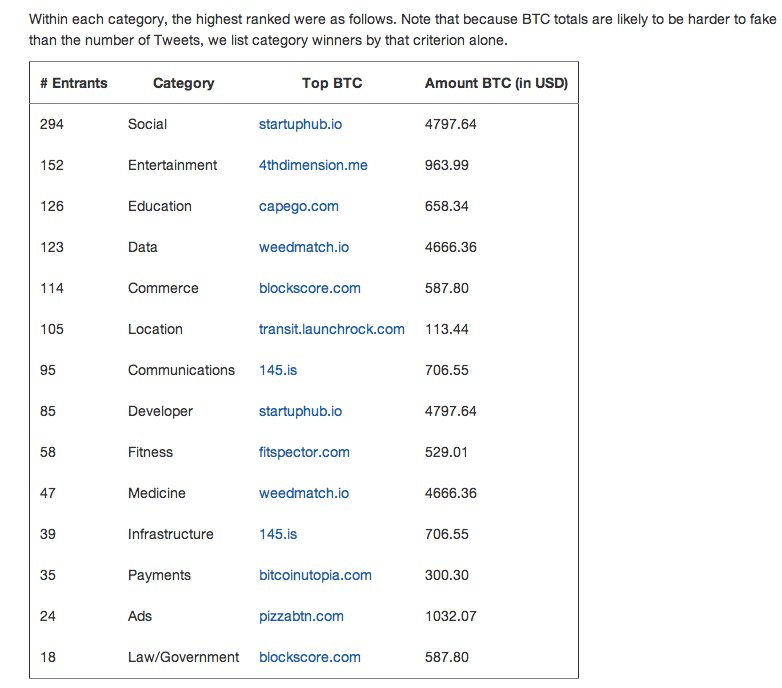Screen dimensions: 782x688
Task: Visit weedmatch.io in the Medicine row
Action: (303, 493)
